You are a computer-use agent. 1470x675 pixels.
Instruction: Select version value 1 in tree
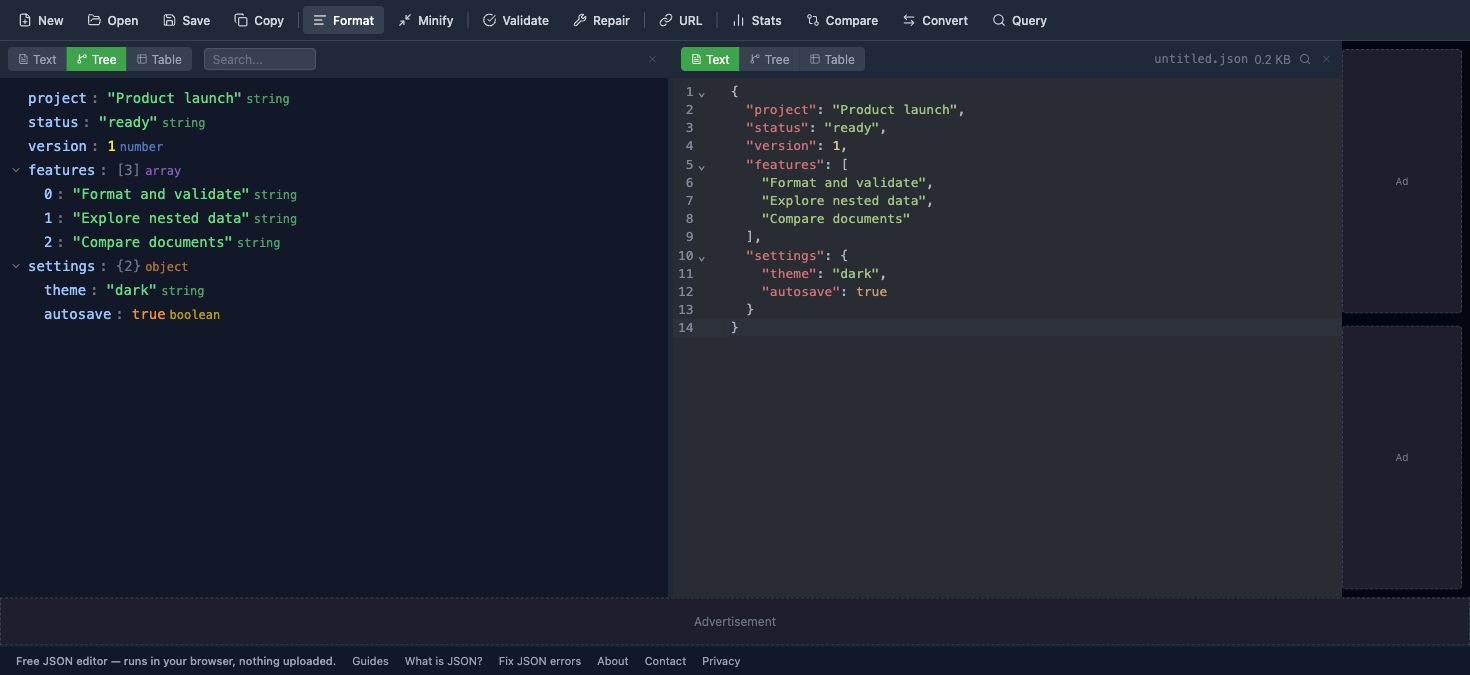111,146
